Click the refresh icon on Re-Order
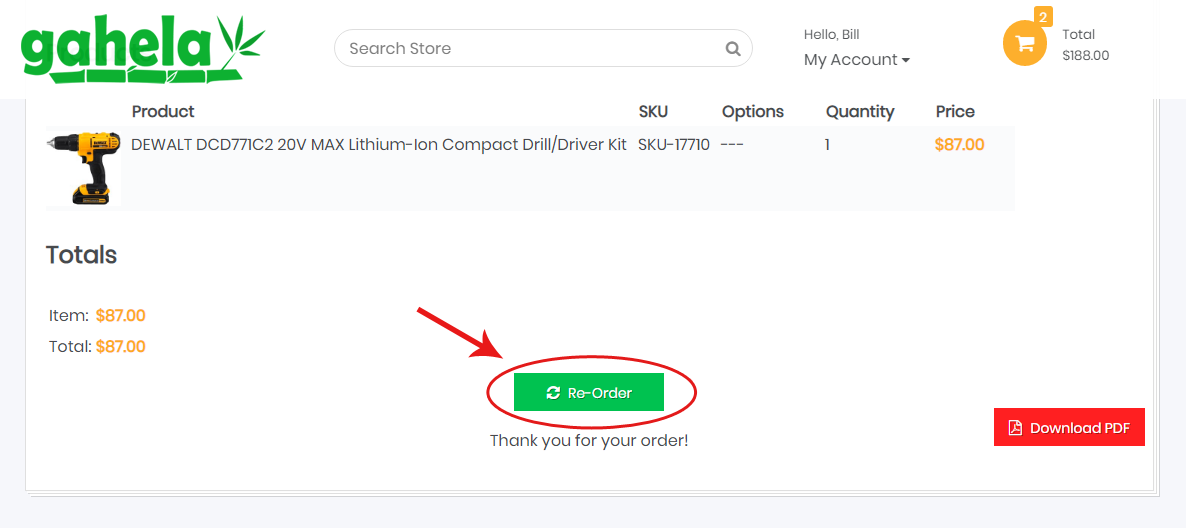1186x528 pixels. tap(553, 393)
